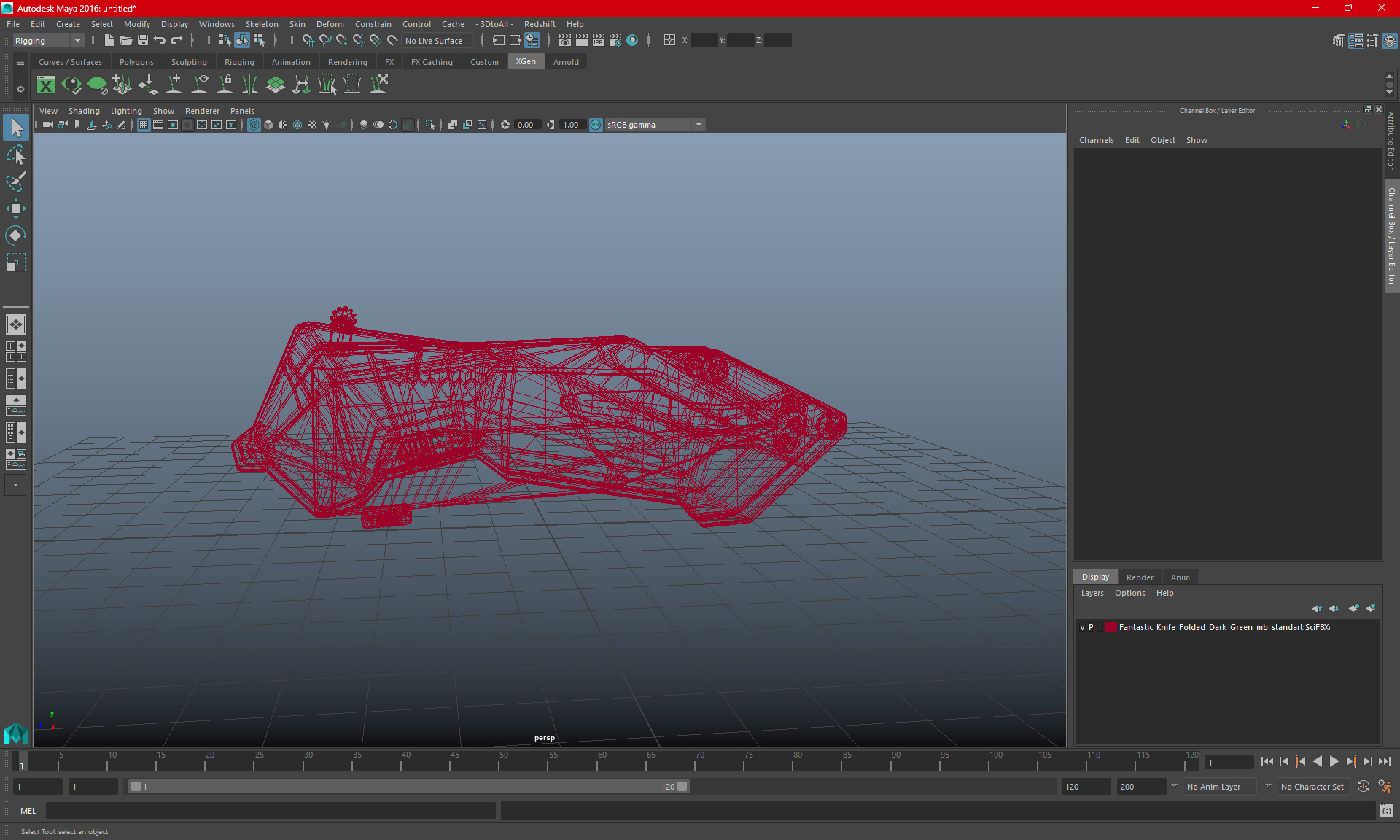
Task: Select the Scale tool
Action: click(15, 262)
